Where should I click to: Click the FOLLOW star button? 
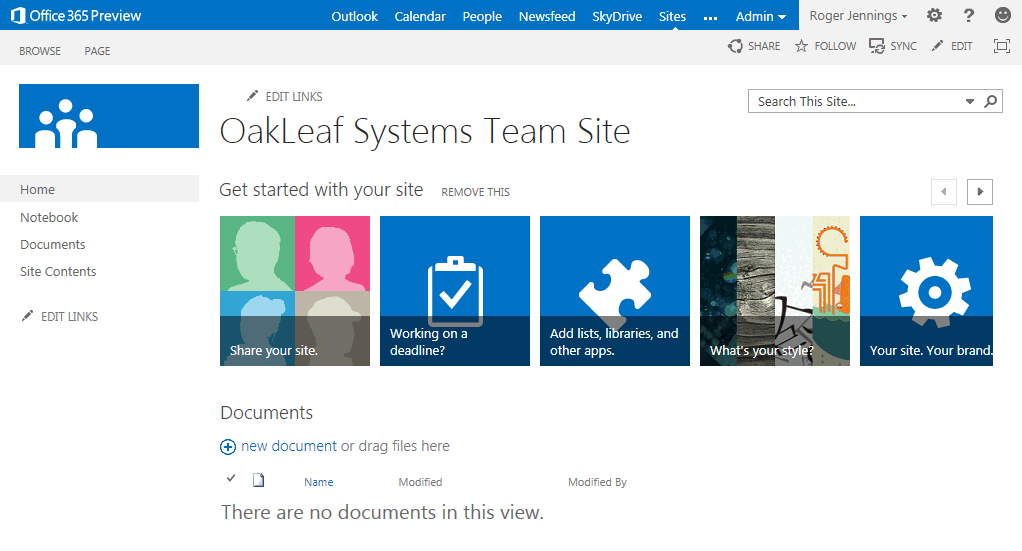click(825, 46)
